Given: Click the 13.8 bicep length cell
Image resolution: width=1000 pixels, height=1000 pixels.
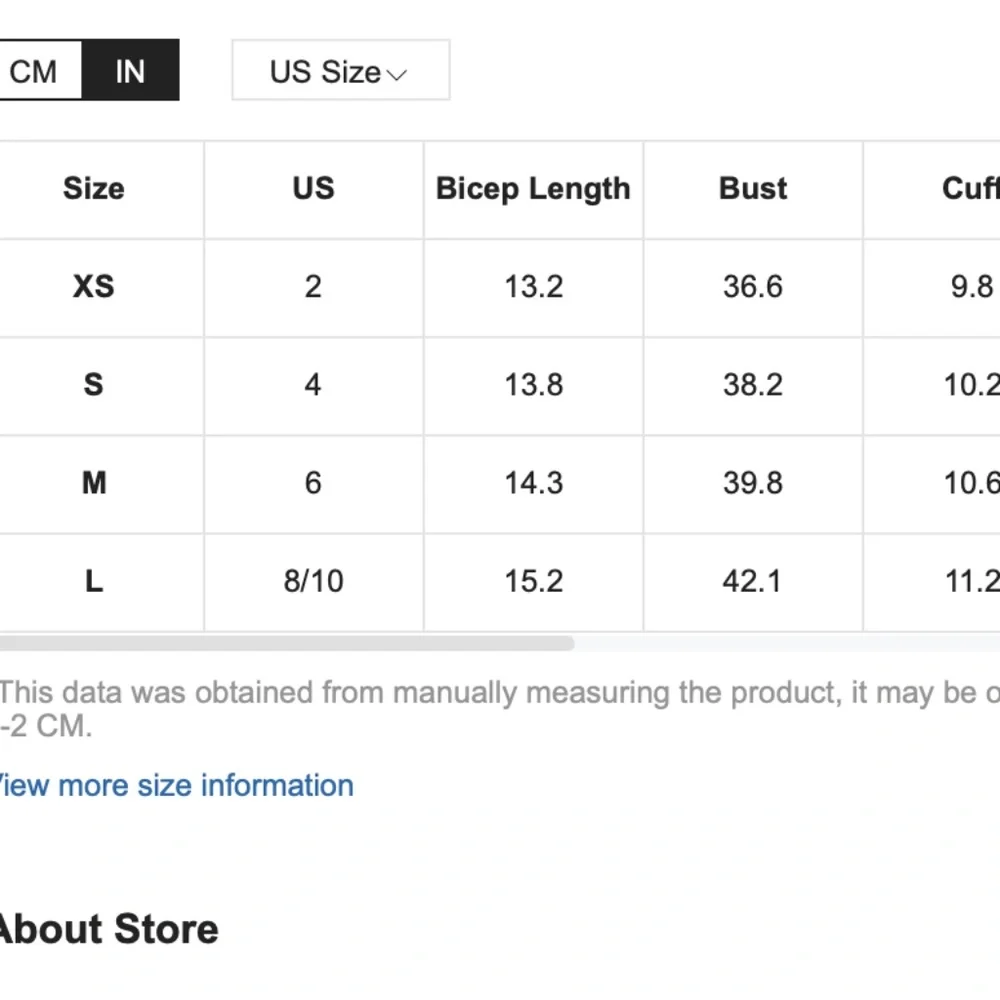Looking at the screenshot, I should point(533,385).
